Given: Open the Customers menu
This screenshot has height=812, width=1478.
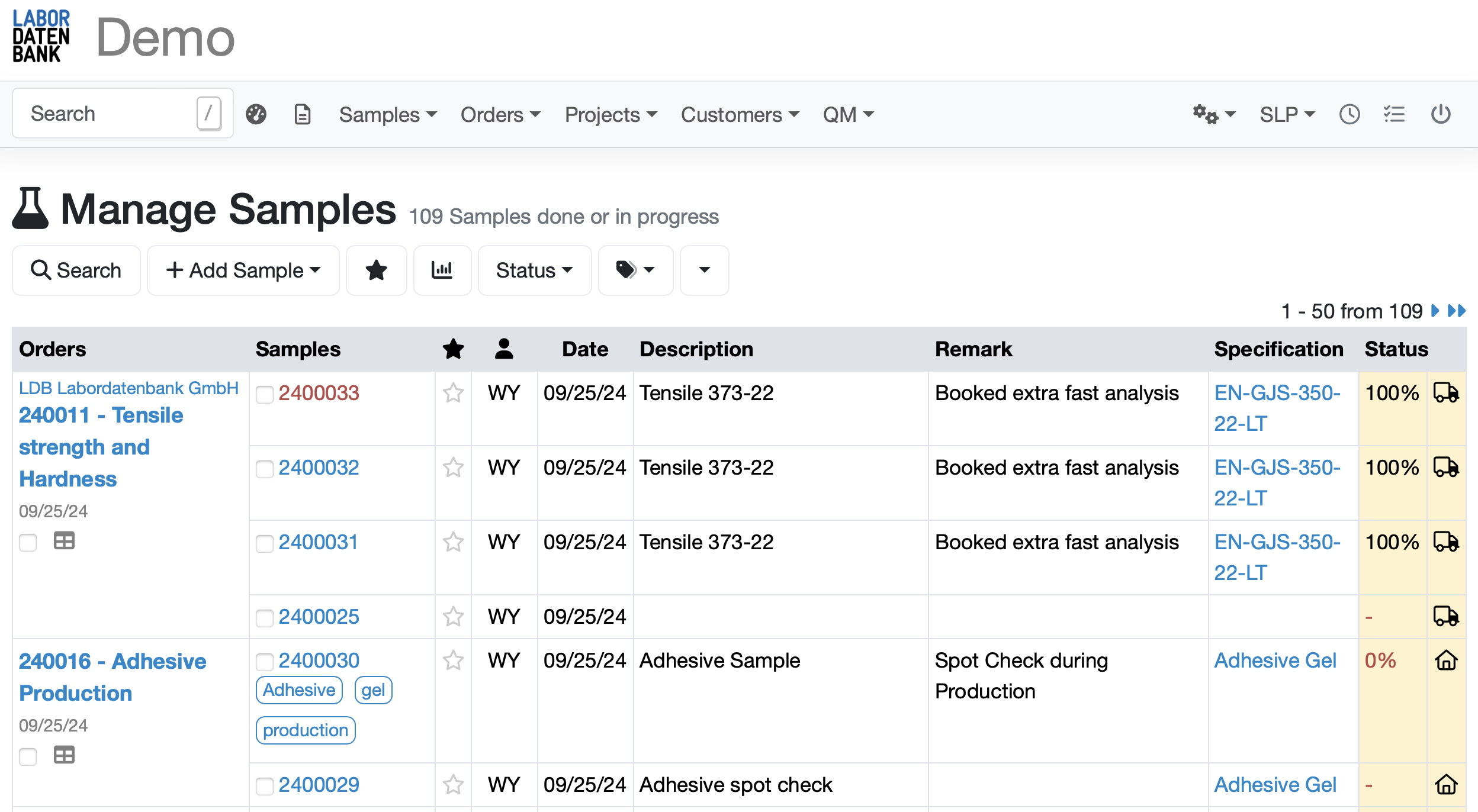Looking at the screenshot, I should coord(740,114).
